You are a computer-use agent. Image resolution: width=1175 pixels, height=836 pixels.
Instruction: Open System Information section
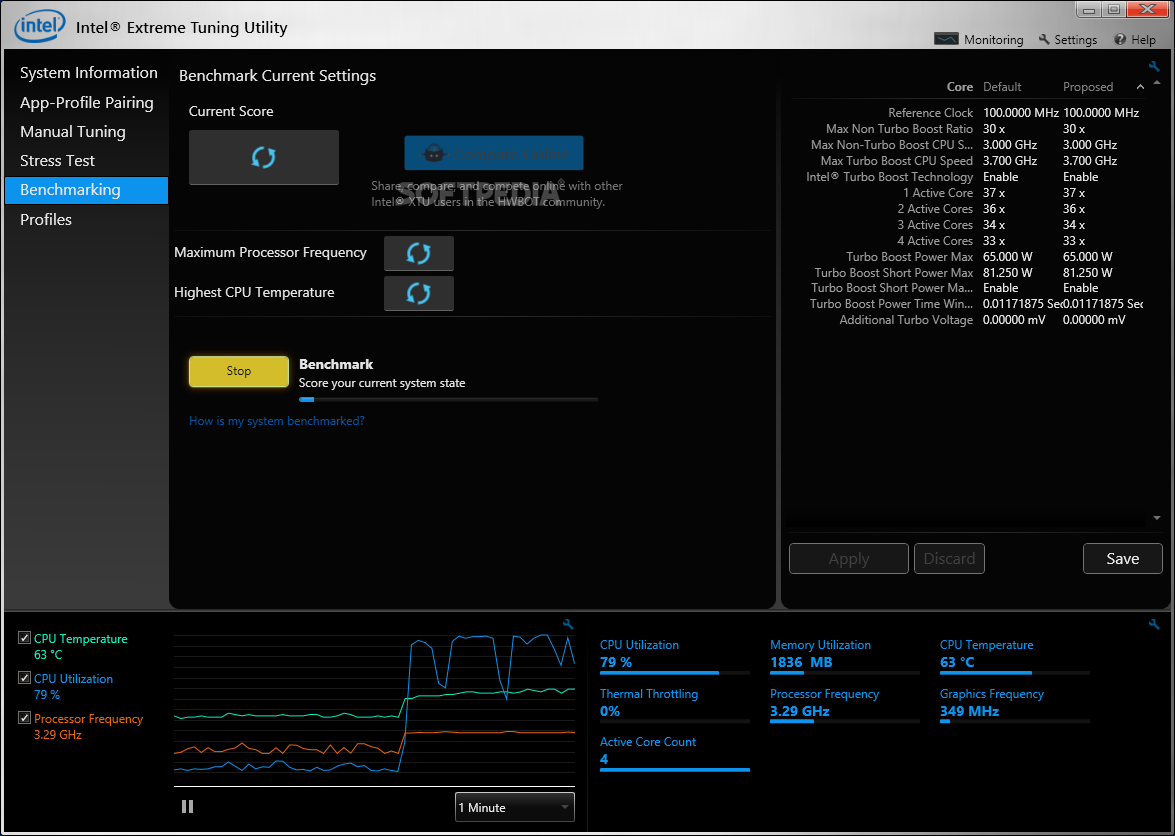(88, 73)
